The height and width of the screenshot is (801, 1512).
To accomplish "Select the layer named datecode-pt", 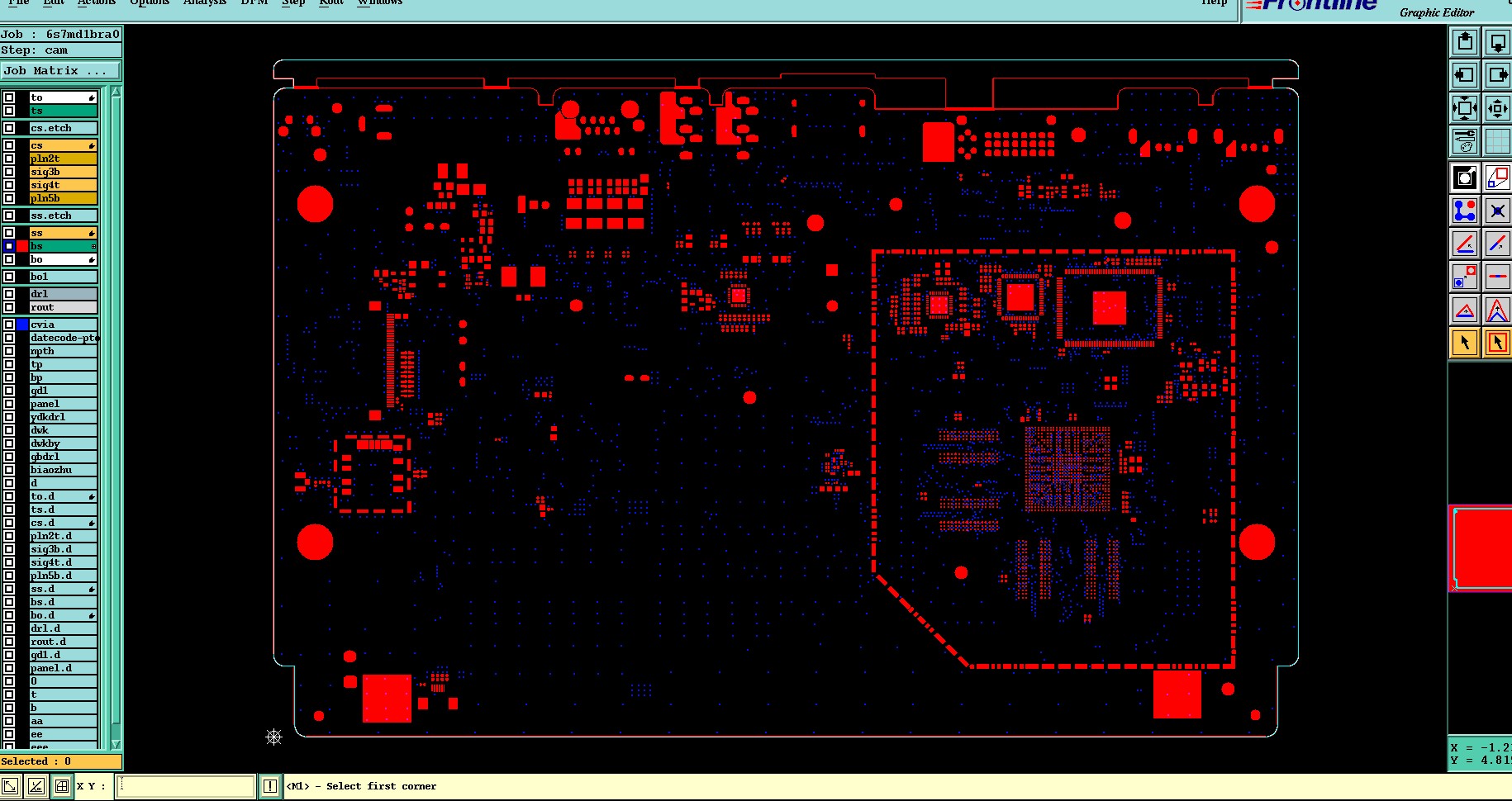I will 64,338.
